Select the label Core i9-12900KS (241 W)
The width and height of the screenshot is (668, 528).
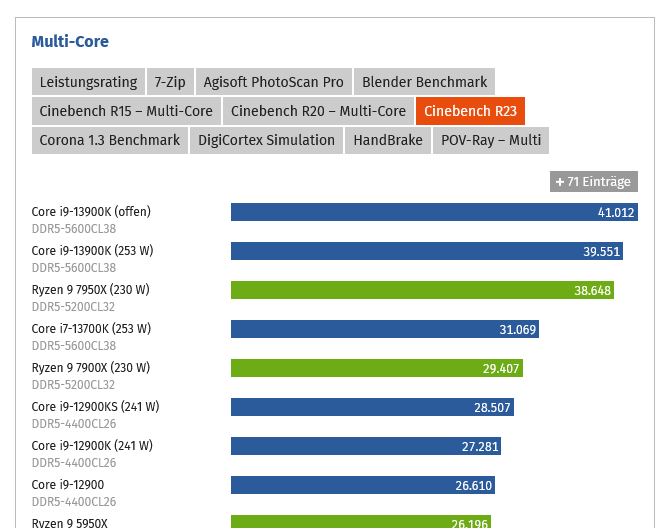(x=95, y=407)
